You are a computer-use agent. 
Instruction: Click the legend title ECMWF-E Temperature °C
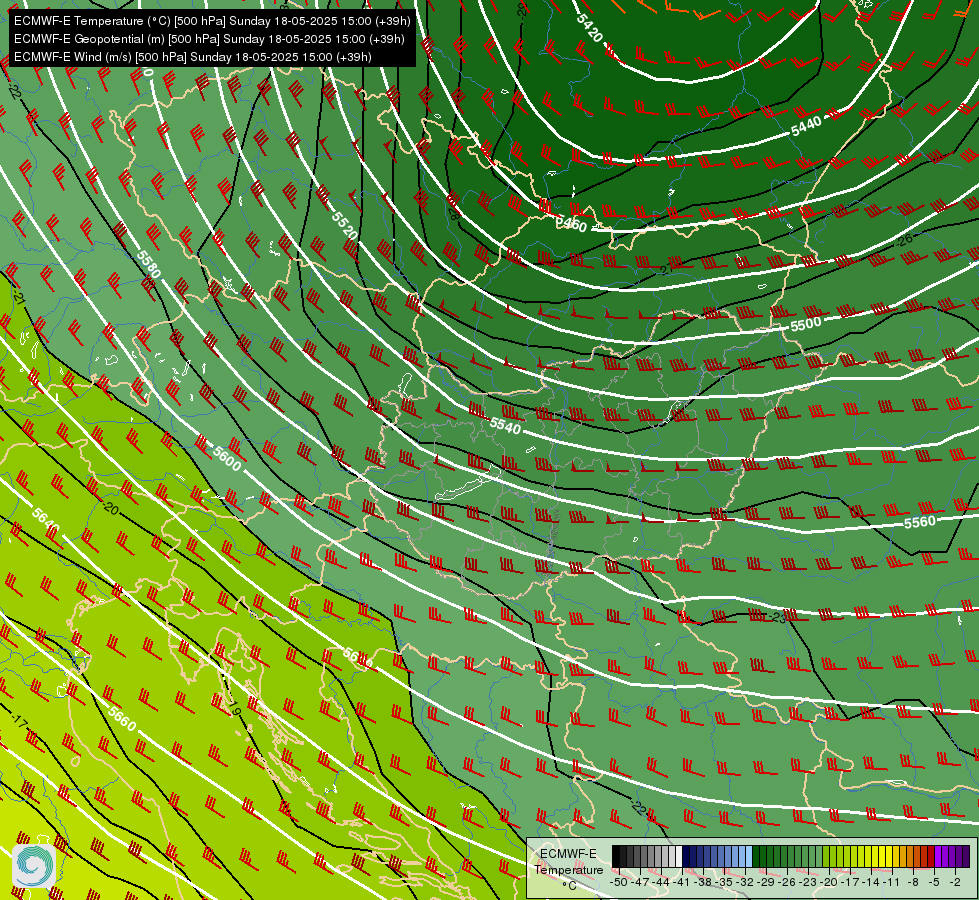pos(569,869)
